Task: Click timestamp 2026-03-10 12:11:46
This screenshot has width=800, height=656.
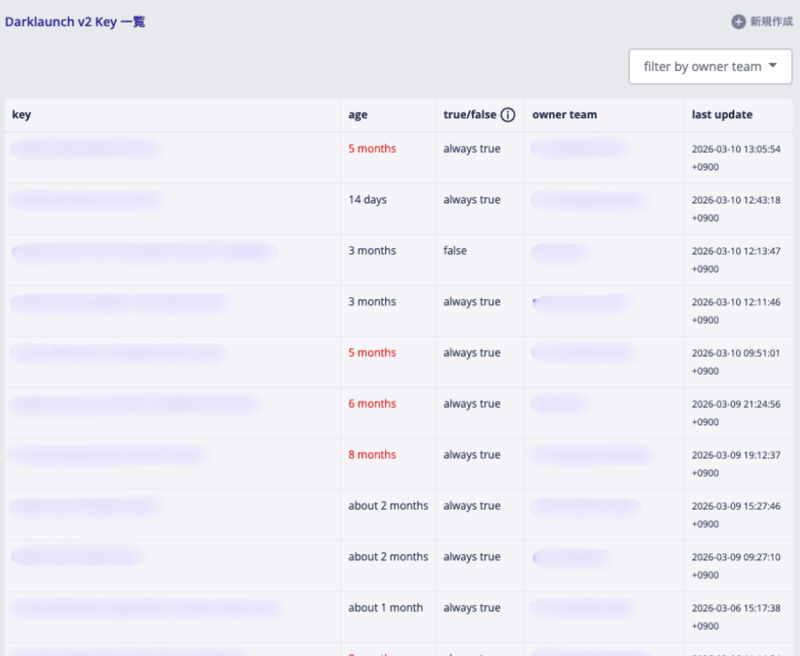Action: click(x=736, y=311)
